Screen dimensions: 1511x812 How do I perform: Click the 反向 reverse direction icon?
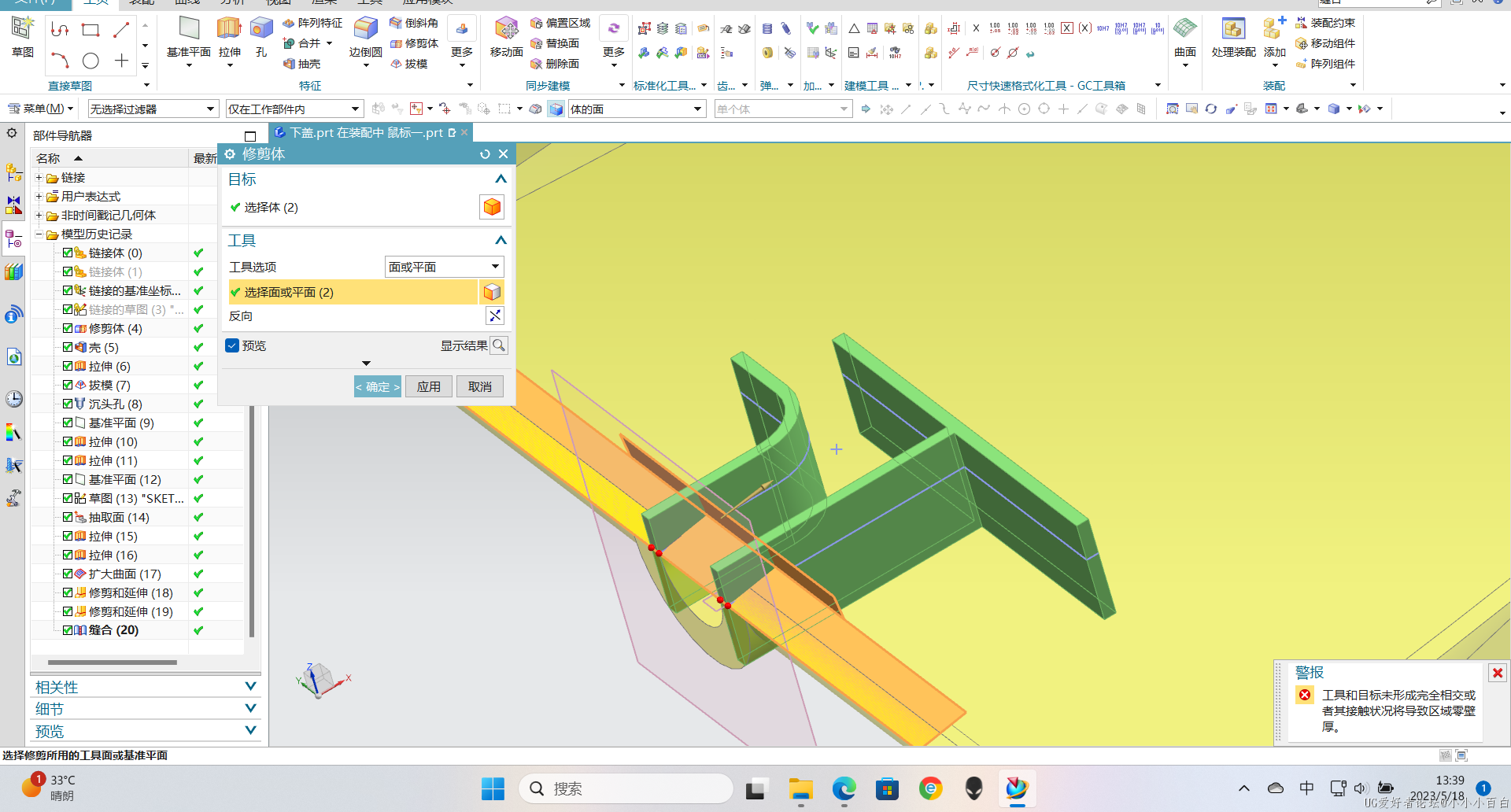pyautogui.click(x=495, y=316)
